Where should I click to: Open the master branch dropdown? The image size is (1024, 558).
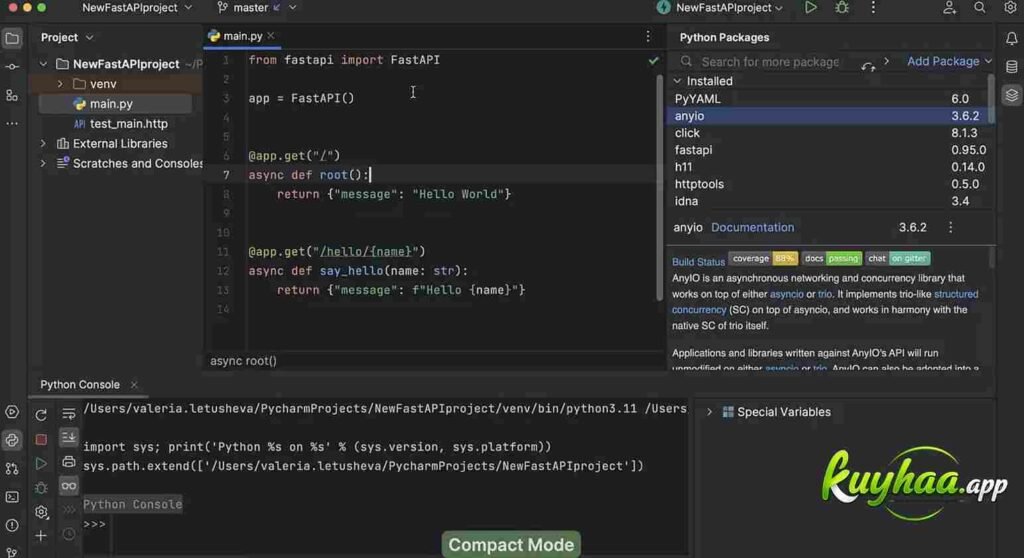(x=256, y=8)
